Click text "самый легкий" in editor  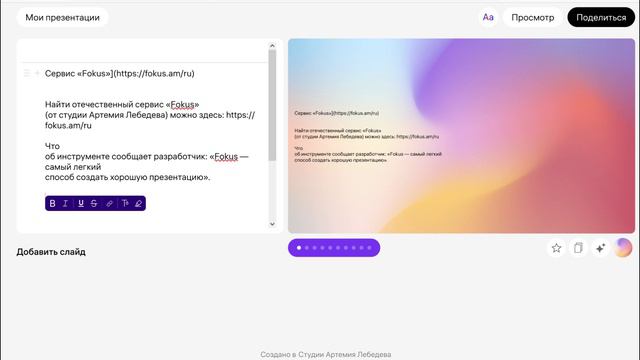[x=73, y=167]
